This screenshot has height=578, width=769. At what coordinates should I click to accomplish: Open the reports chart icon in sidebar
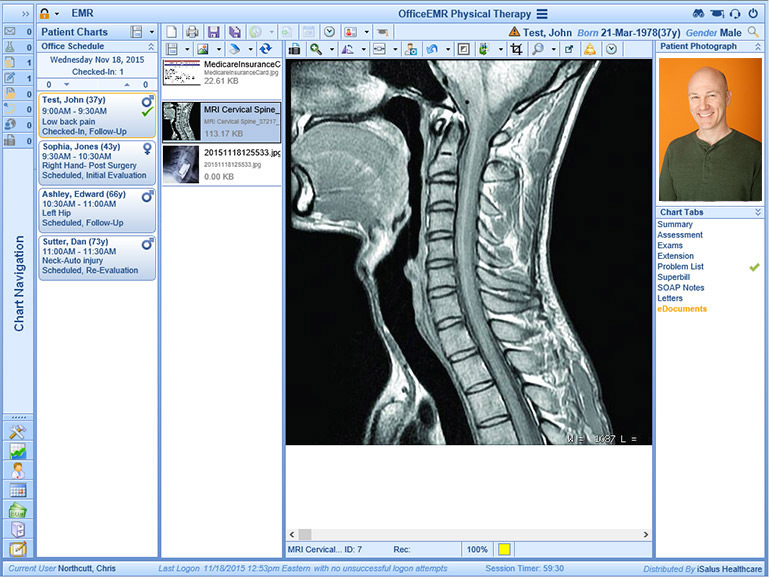coord(18,451)
